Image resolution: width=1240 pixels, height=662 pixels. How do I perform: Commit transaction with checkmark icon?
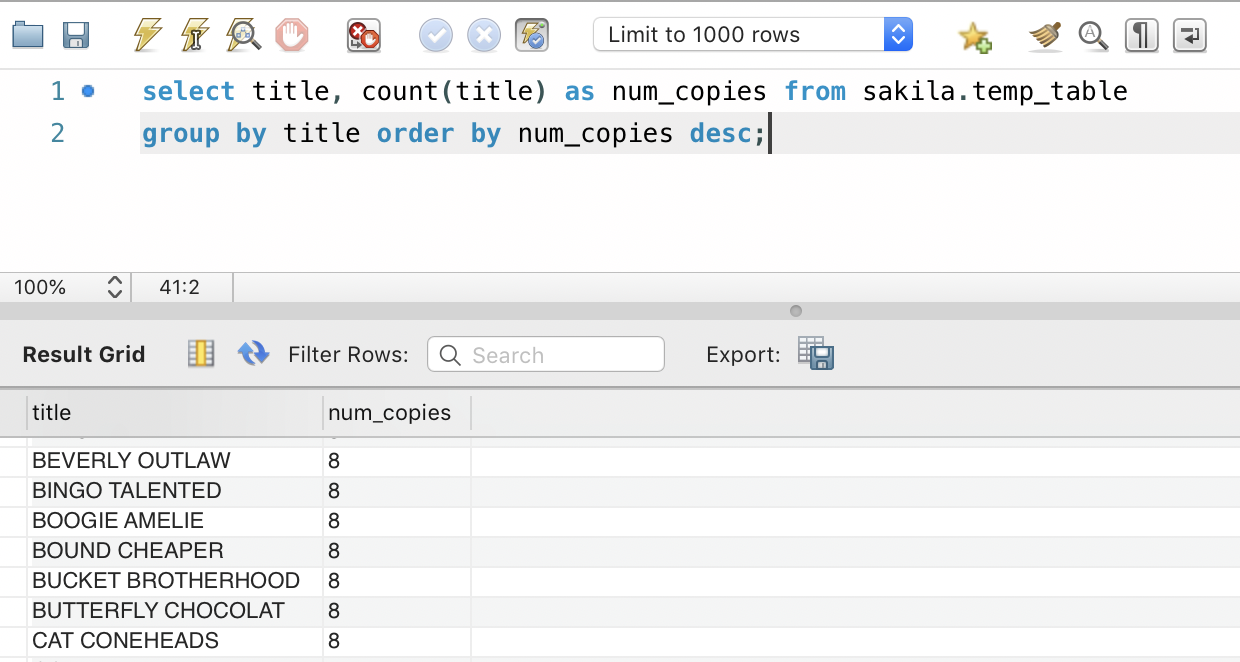click(436, 36)
